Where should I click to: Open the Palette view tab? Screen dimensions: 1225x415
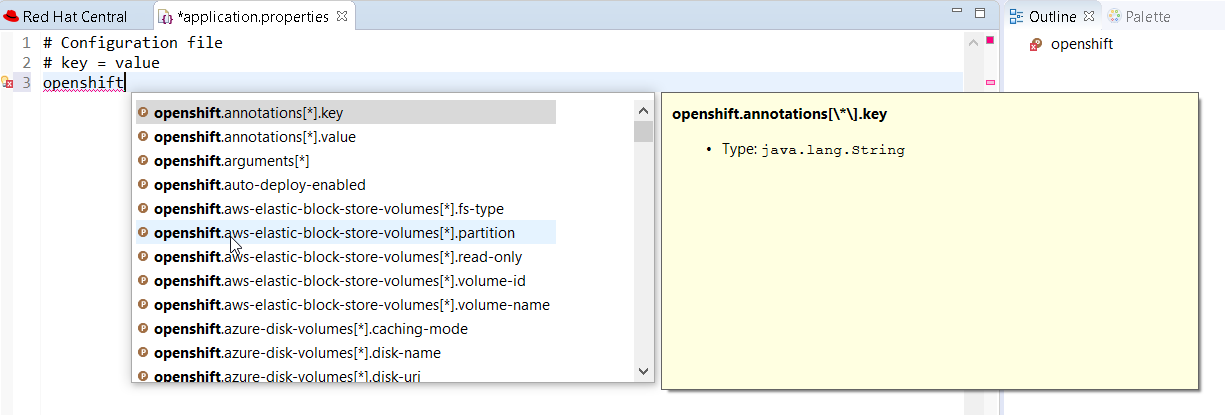1138,16
